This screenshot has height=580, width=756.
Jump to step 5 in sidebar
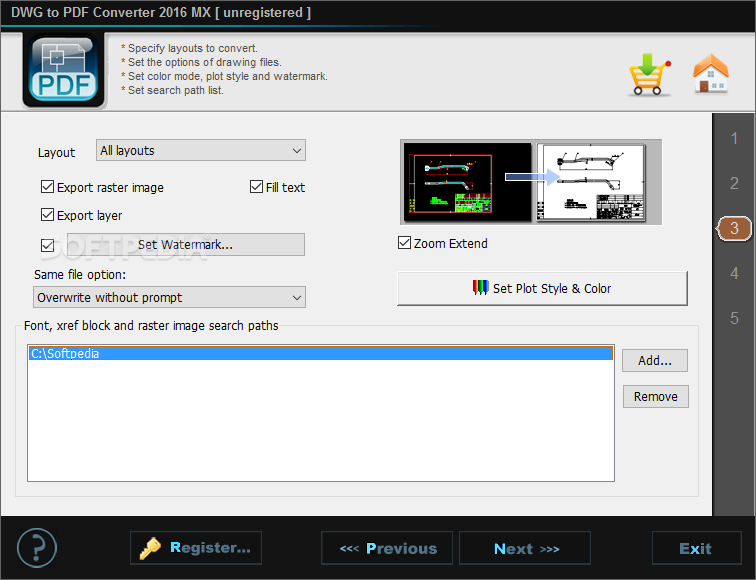pyautogui.click(x=734, y=318)
